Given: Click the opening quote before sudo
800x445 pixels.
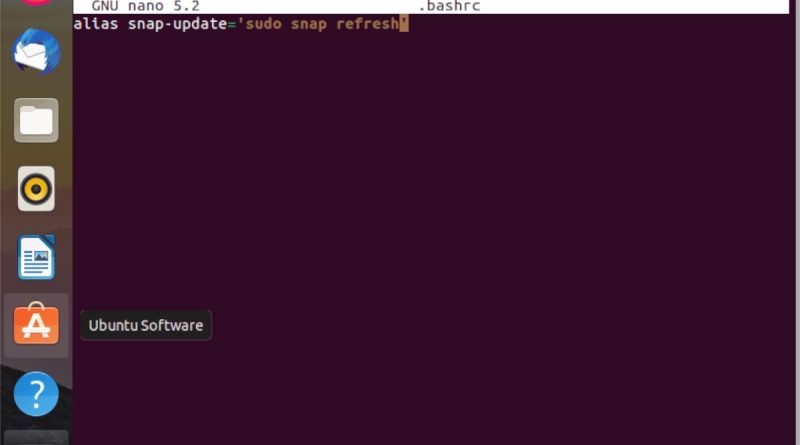Looking at the screenshot, I should click(241, 23).
